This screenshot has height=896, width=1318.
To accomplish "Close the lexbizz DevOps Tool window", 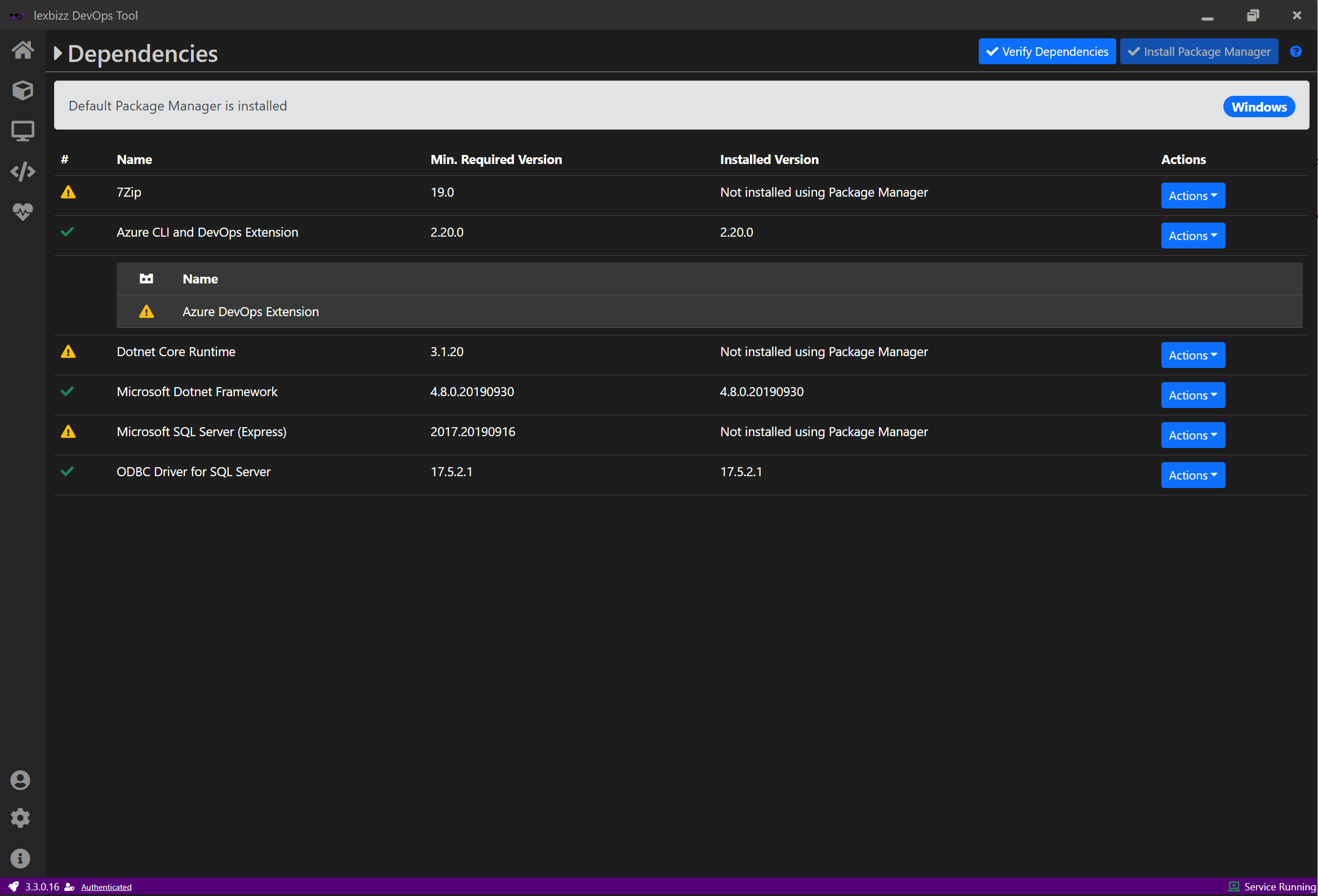I will point(1297,15).
